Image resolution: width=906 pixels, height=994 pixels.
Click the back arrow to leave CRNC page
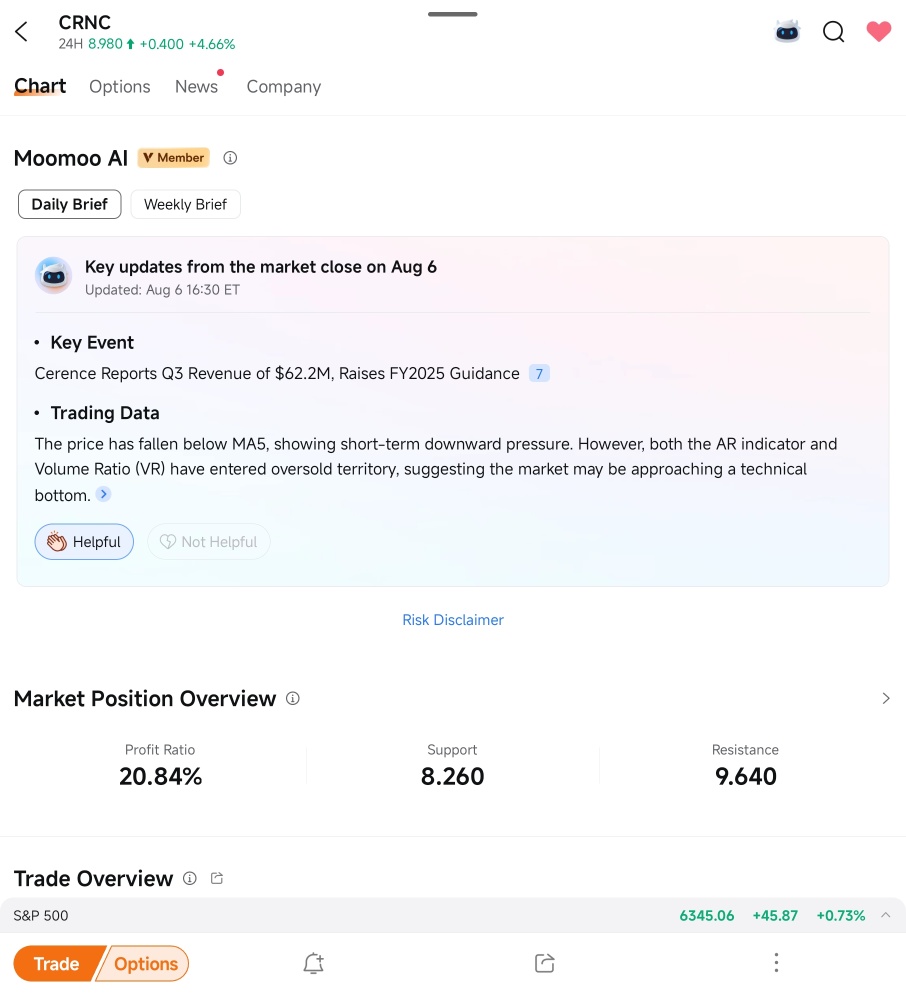(22, 31)
